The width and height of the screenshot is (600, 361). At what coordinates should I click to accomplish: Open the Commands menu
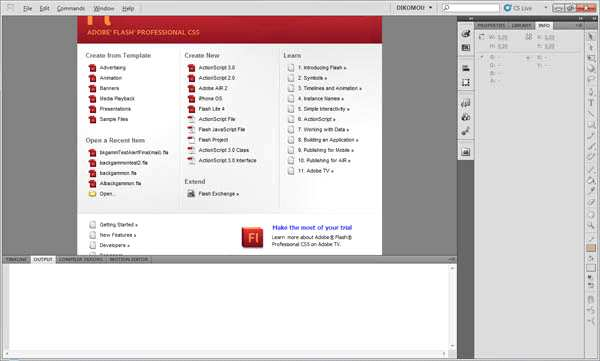coord(71,8)
